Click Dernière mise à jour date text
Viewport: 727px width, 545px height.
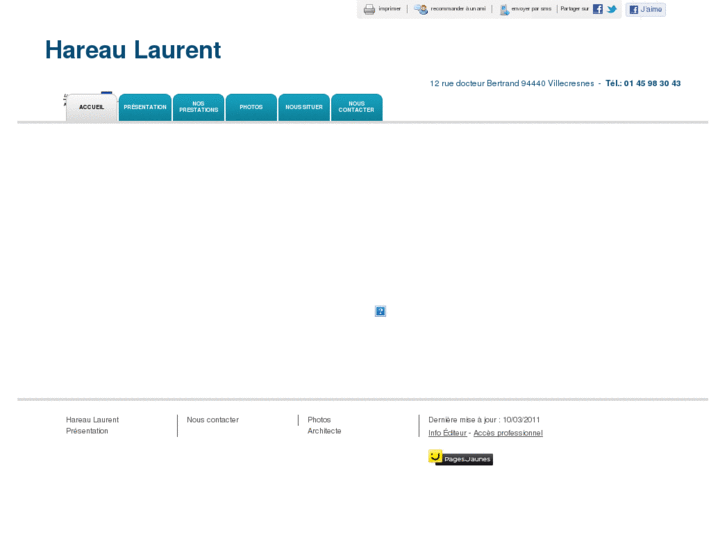[484, 420]
